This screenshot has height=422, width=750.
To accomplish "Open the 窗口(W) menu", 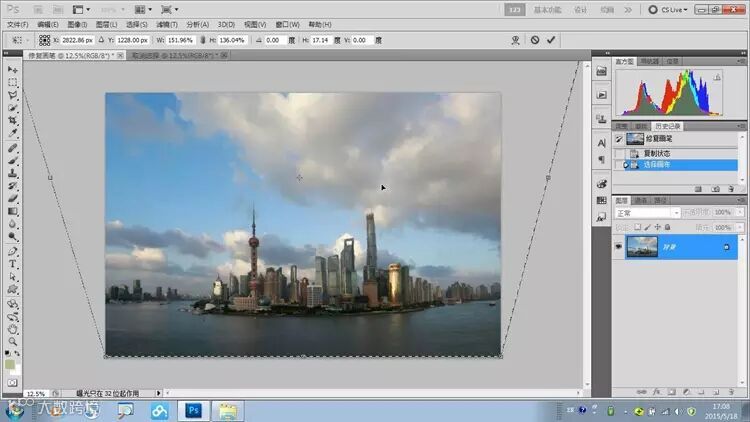I will click(x=287, y=24).
